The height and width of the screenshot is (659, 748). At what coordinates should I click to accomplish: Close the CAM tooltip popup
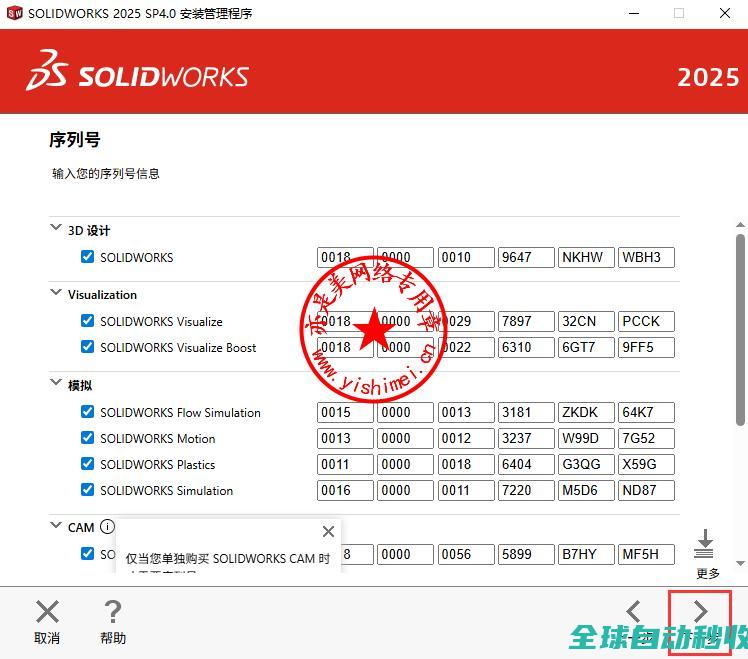coord(328,532)
